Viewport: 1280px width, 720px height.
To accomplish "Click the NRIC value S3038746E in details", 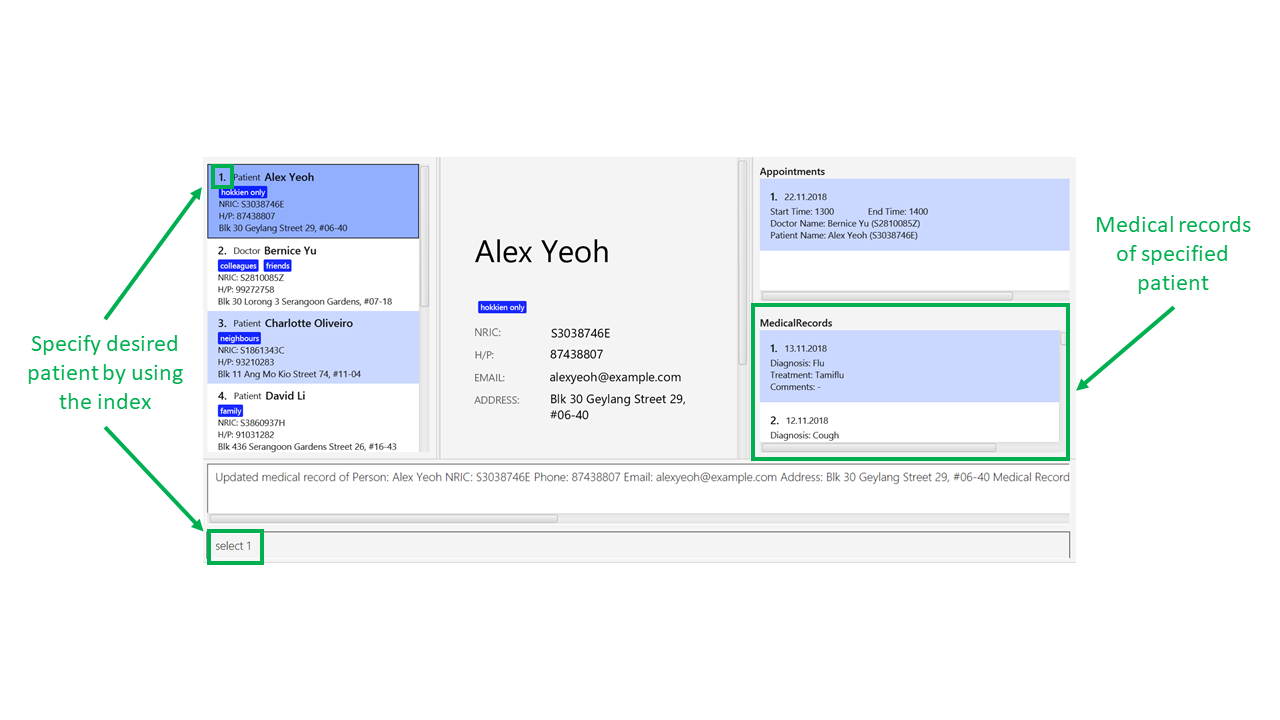I will 580,333.
